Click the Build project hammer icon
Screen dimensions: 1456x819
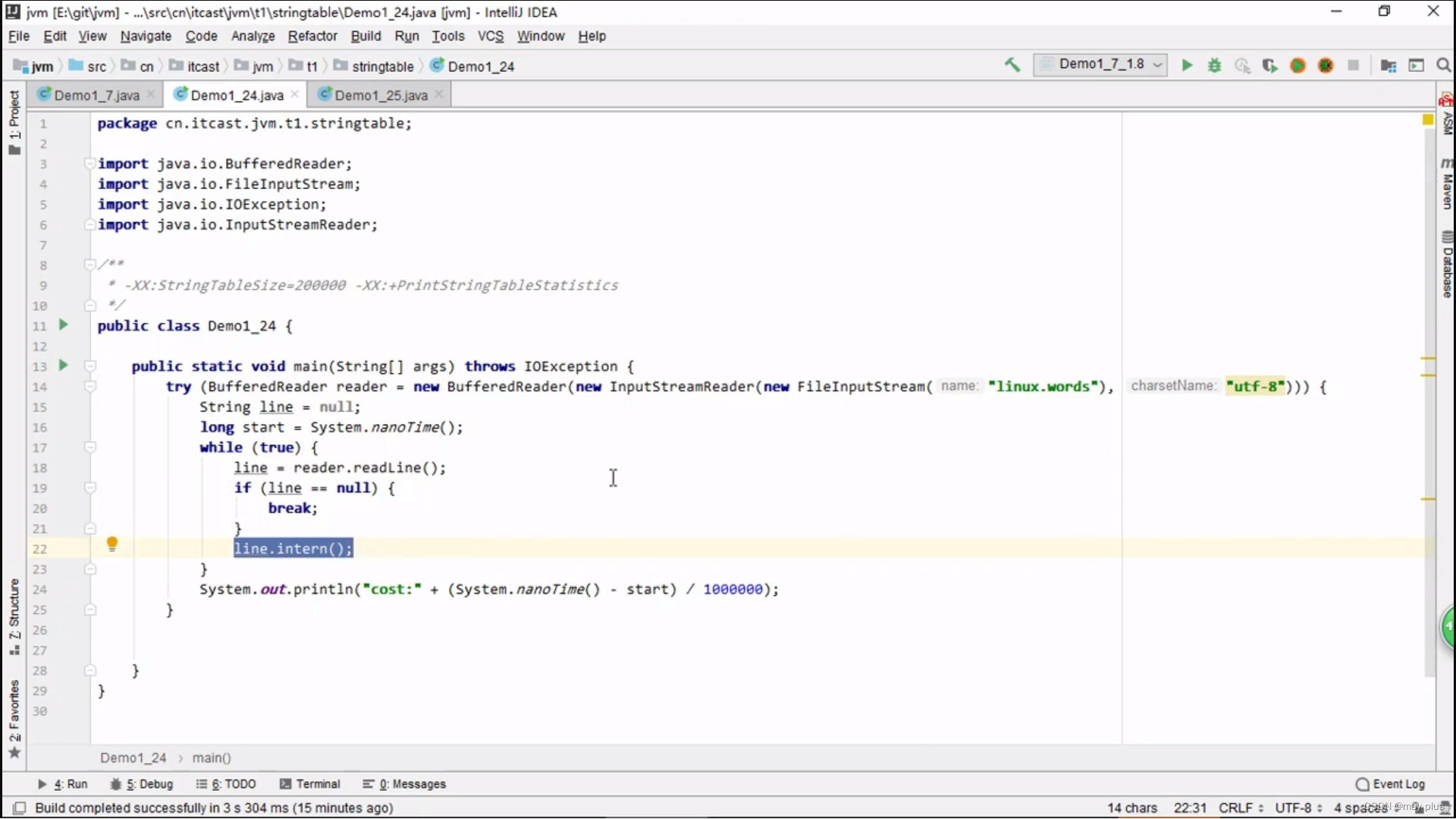tap(1012, 65)
